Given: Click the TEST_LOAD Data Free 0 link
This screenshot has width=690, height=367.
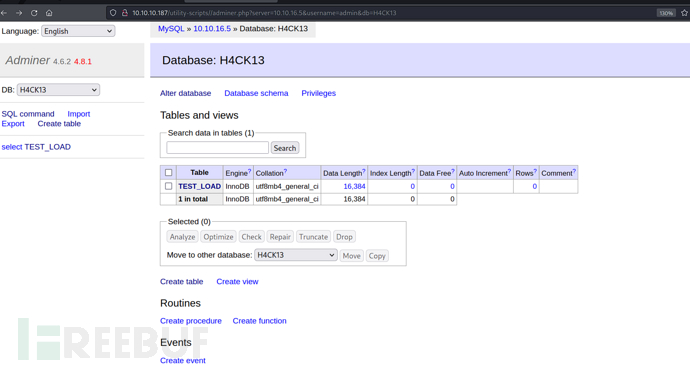Looking at the screenshot, I should tap(452, 187).
